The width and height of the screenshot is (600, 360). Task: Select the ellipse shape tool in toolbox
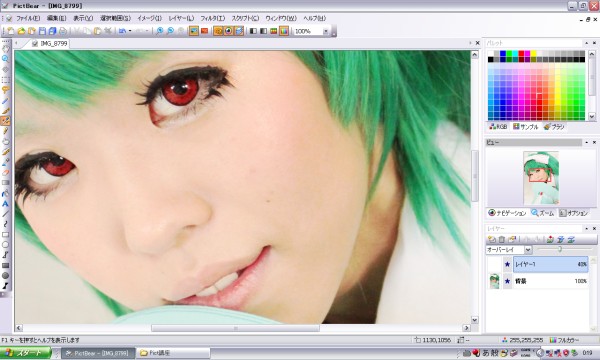click(5, 245)
